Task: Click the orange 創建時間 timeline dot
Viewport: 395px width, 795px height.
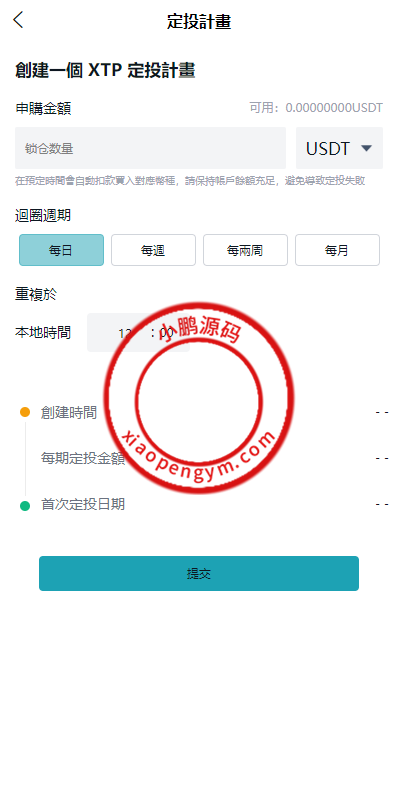Action: coord(25,412)
